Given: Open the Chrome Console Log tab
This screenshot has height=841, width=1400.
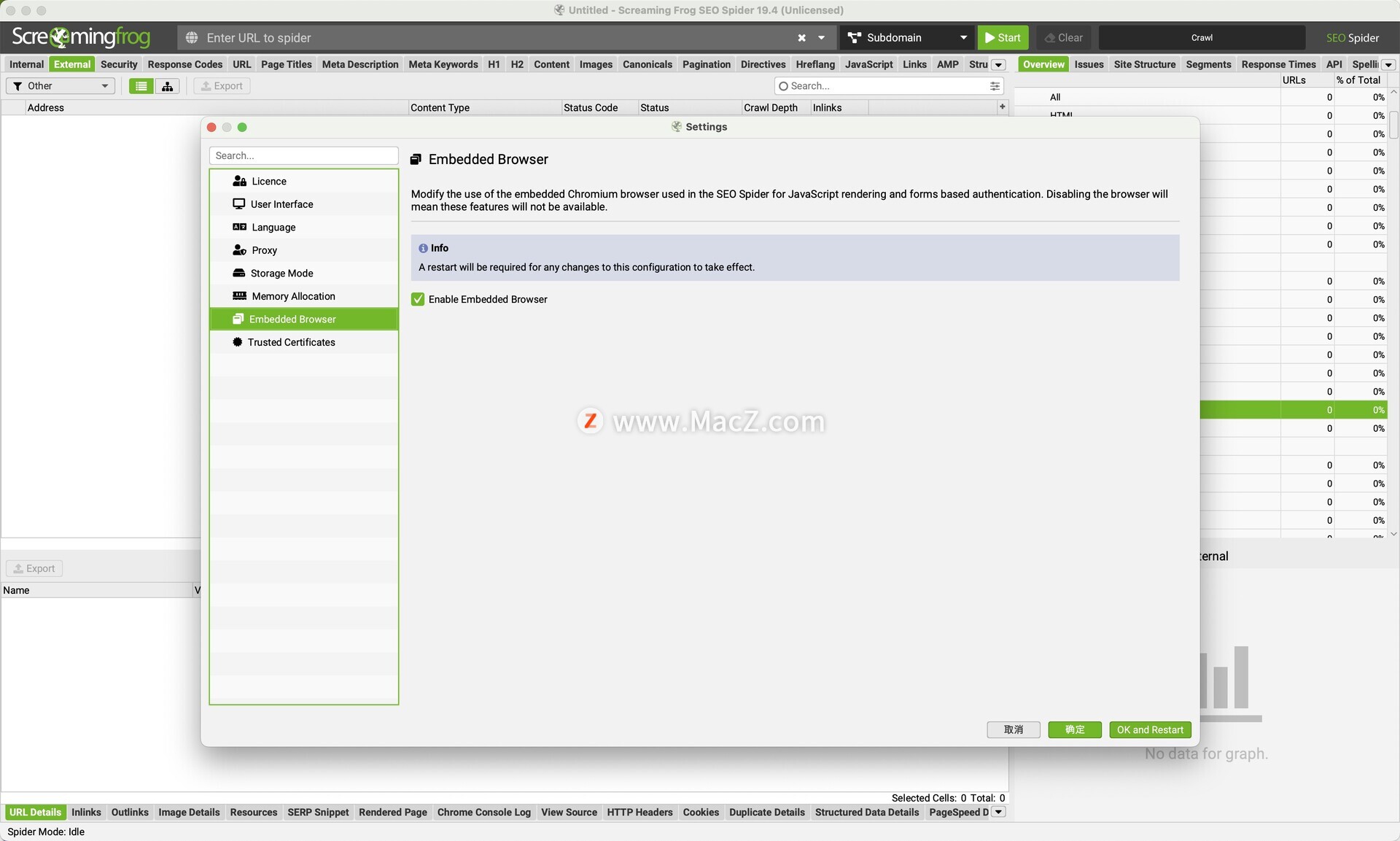Looking at the screenshot, I should pos(484,812).
